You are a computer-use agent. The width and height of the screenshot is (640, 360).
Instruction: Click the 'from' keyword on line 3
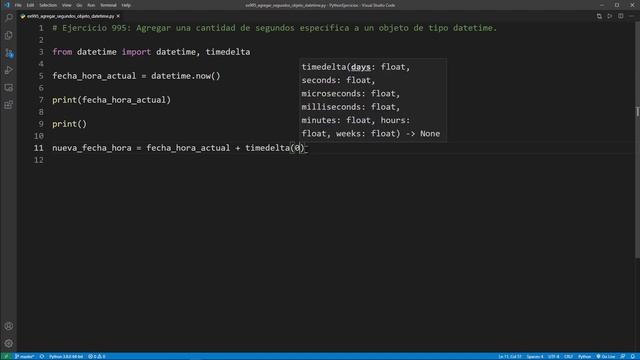(x=62, y=52)
